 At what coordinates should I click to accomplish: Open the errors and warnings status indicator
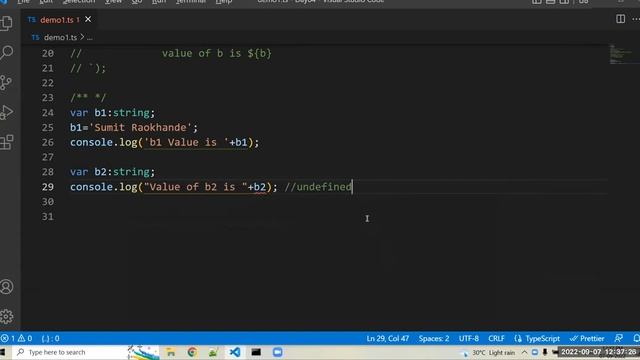[16, 338]
